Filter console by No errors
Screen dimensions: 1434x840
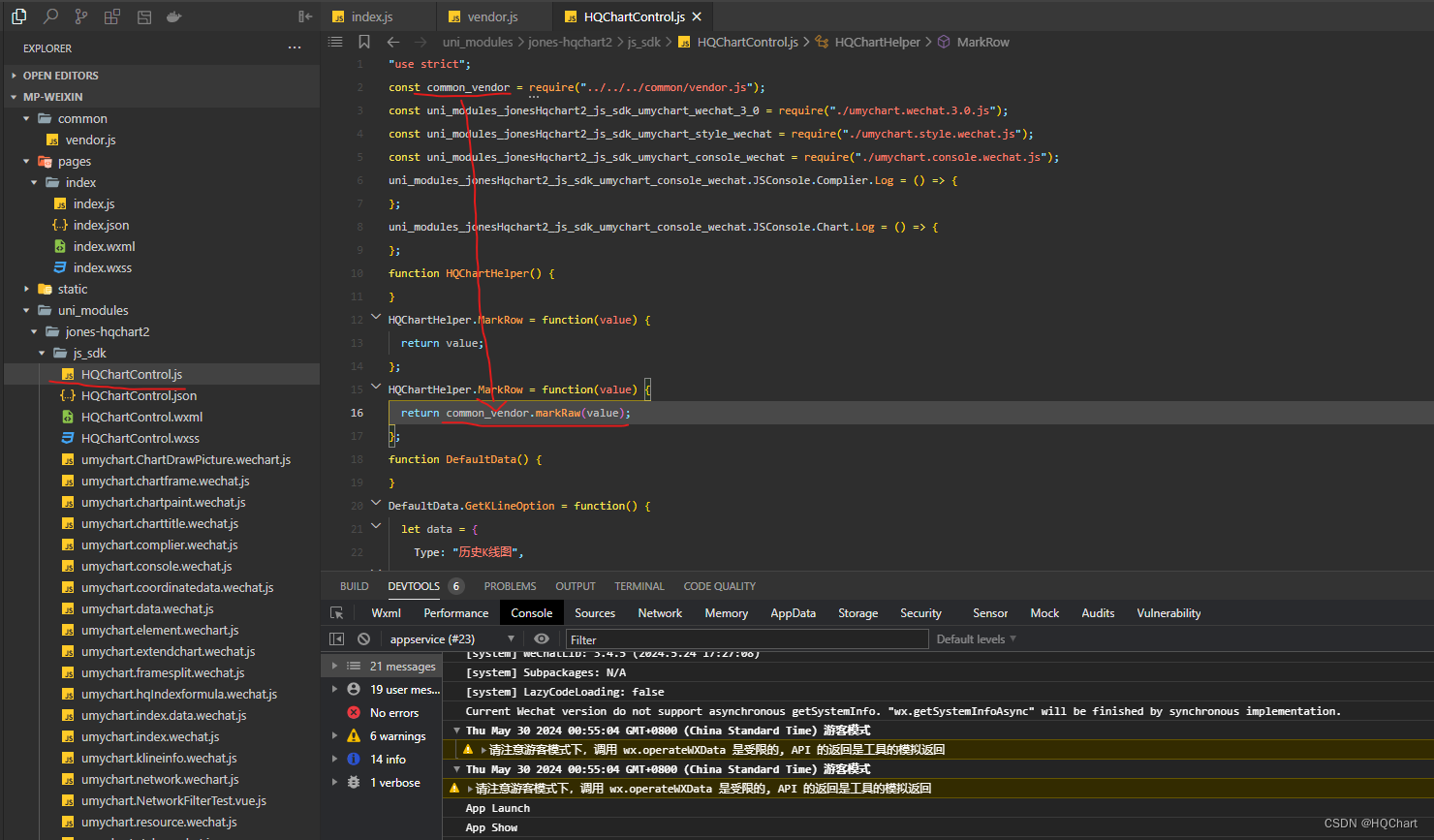tap(383, 713)
